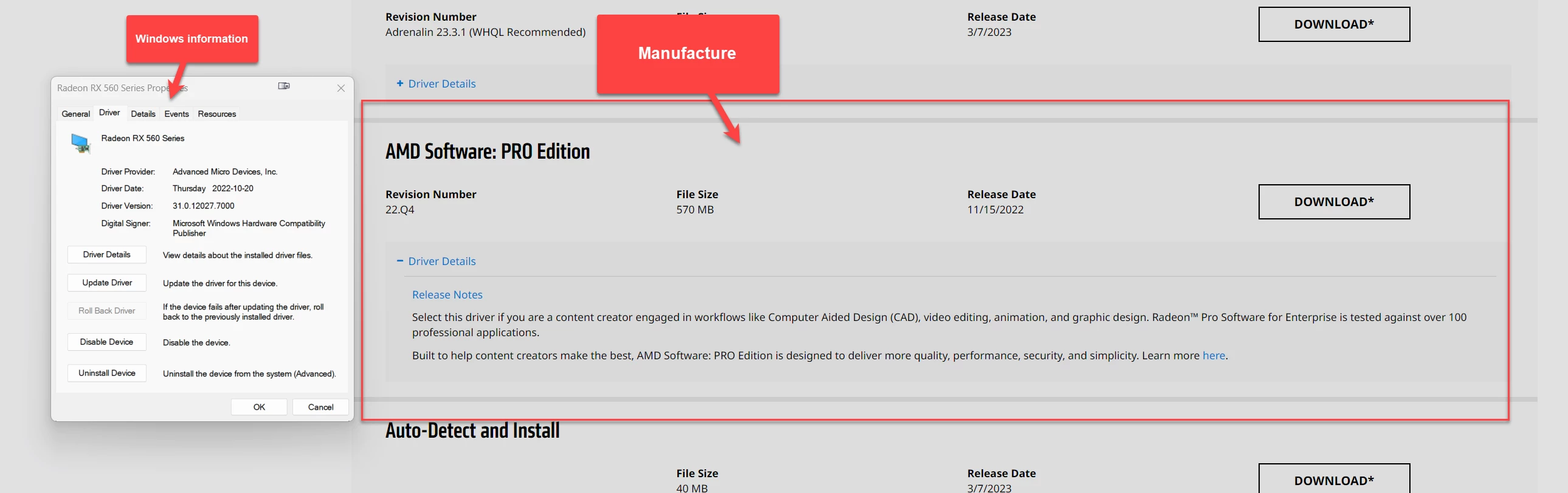
Task: Download the Adrenalin 23.3.1 driver
Action: [1334, 24]
